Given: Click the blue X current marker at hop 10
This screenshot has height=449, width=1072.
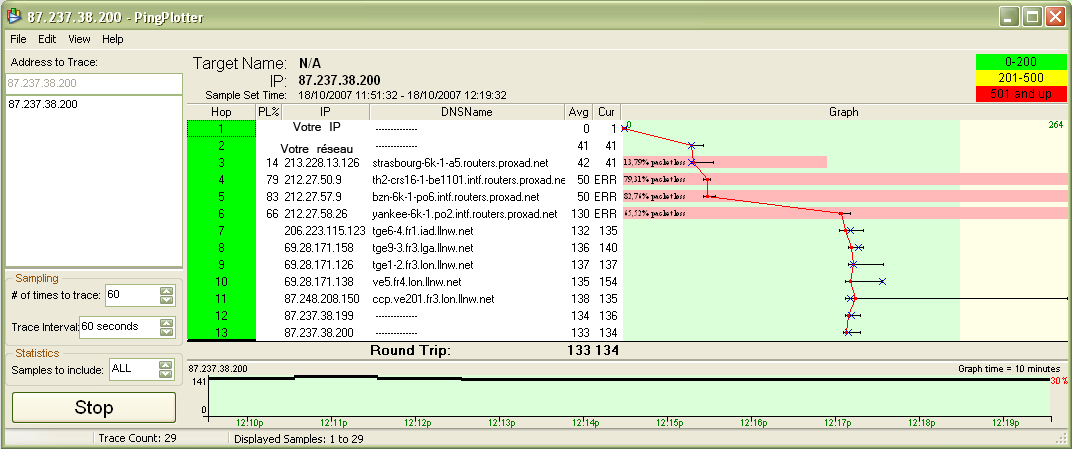Looking at the screenshot, I should pos(882,282).
